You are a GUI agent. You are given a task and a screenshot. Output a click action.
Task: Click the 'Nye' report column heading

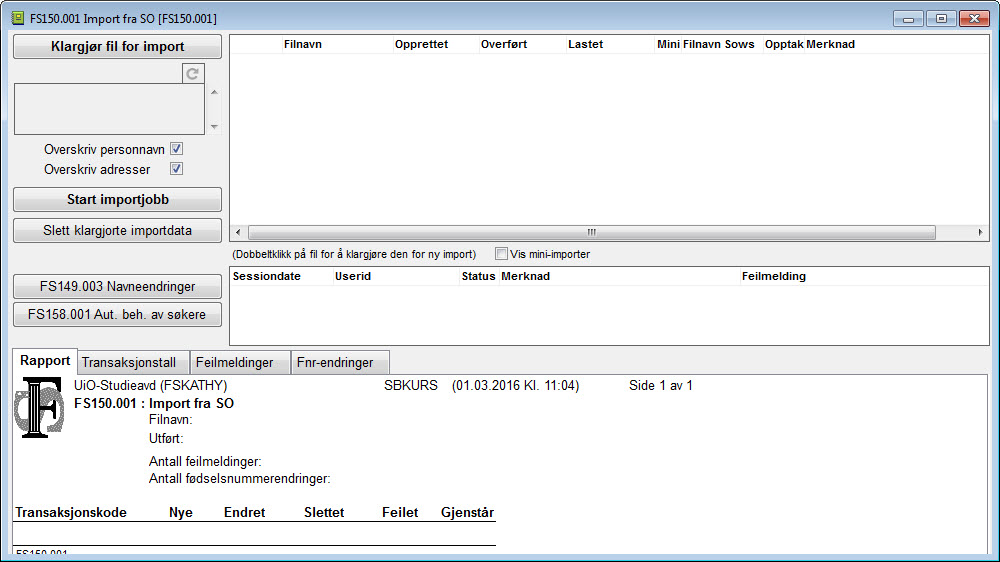point(180,512)
